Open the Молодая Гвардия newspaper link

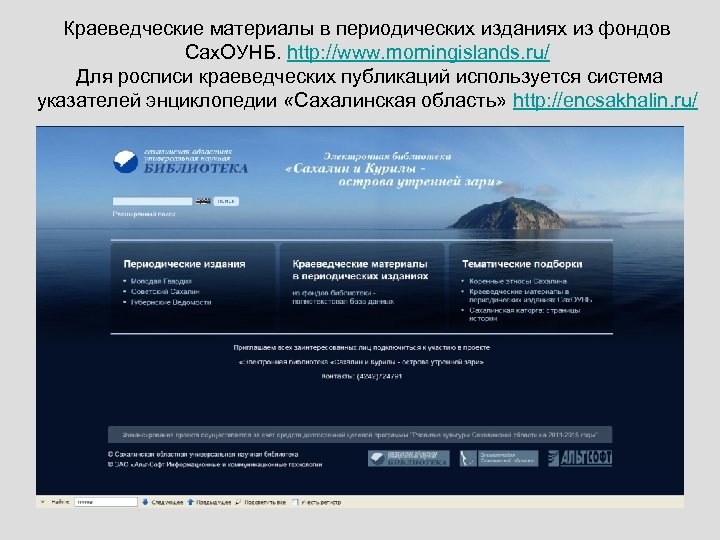[161, 281]
